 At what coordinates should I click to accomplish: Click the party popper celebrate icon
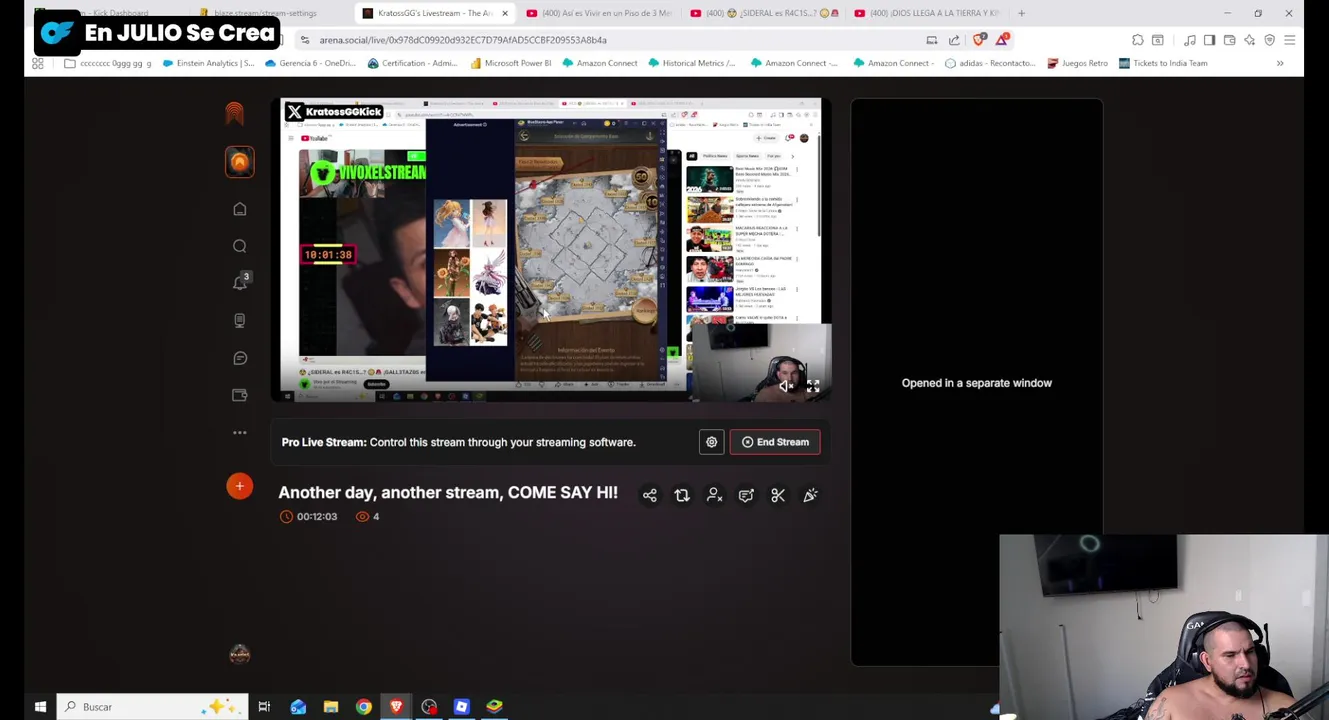click(810, 495)
